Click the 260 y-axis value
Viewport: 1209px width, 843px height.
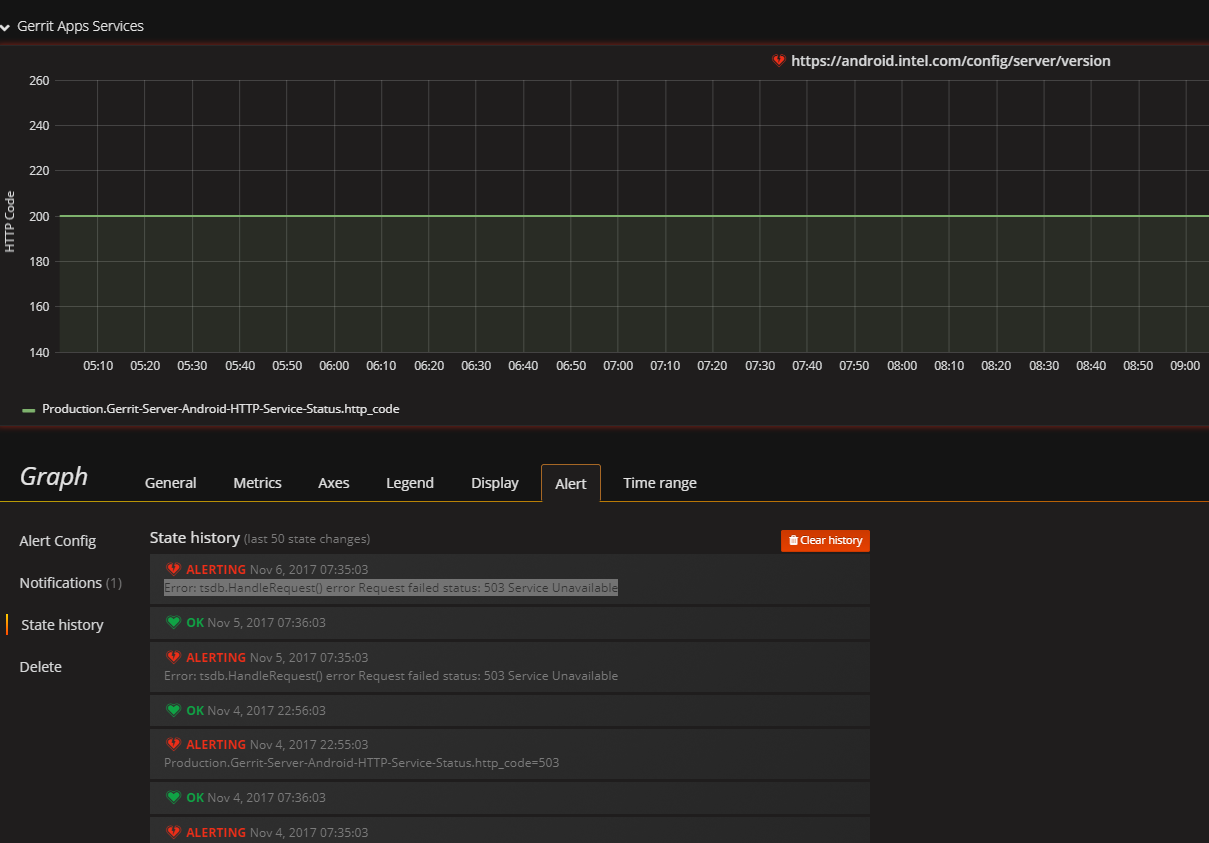click(x=39, y=81)
